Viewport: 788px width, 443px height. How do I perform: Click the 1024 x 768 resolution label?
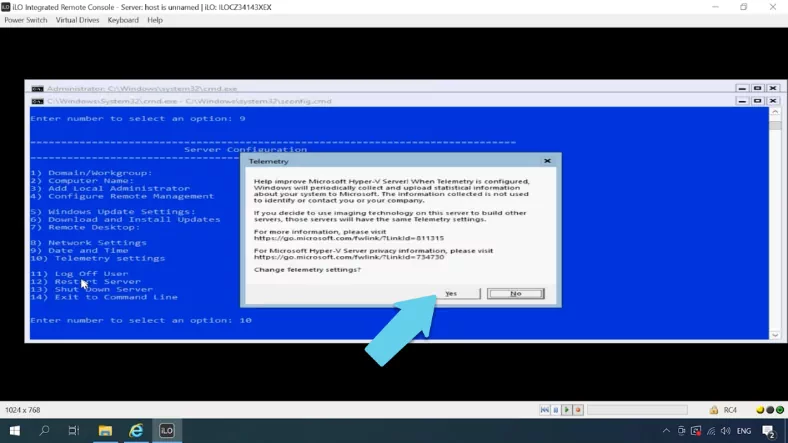(23, 410)
